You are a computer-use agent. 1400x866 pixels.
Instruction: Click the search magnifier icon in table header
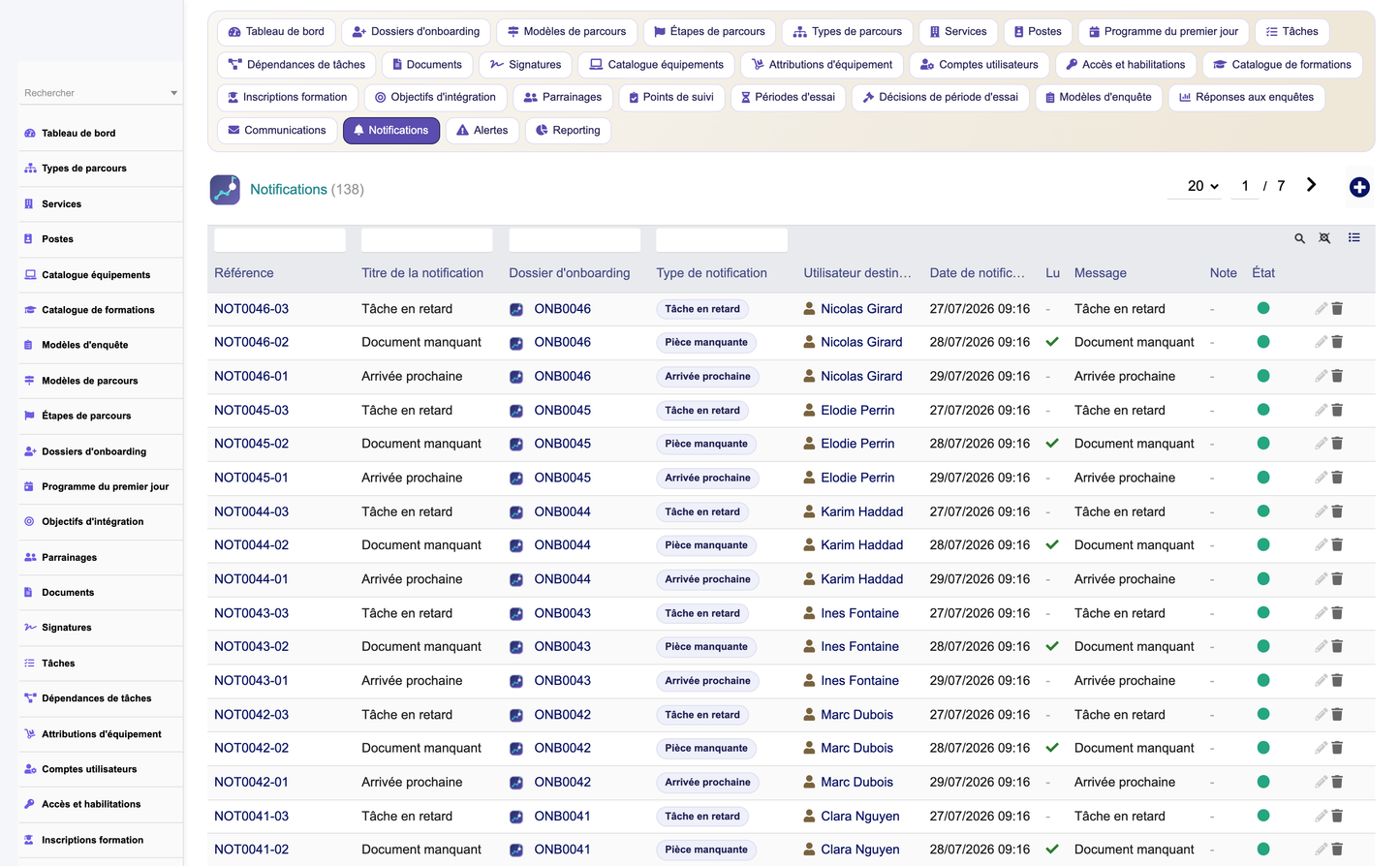[x=1299, y=238]
